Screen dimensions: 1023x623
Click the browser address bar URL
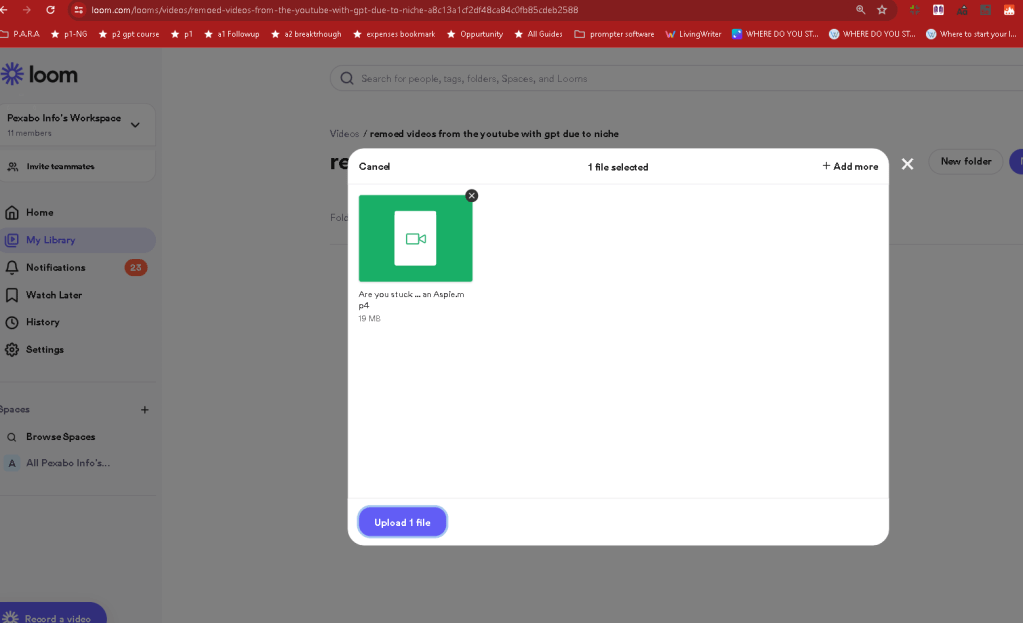click(334, 10)
